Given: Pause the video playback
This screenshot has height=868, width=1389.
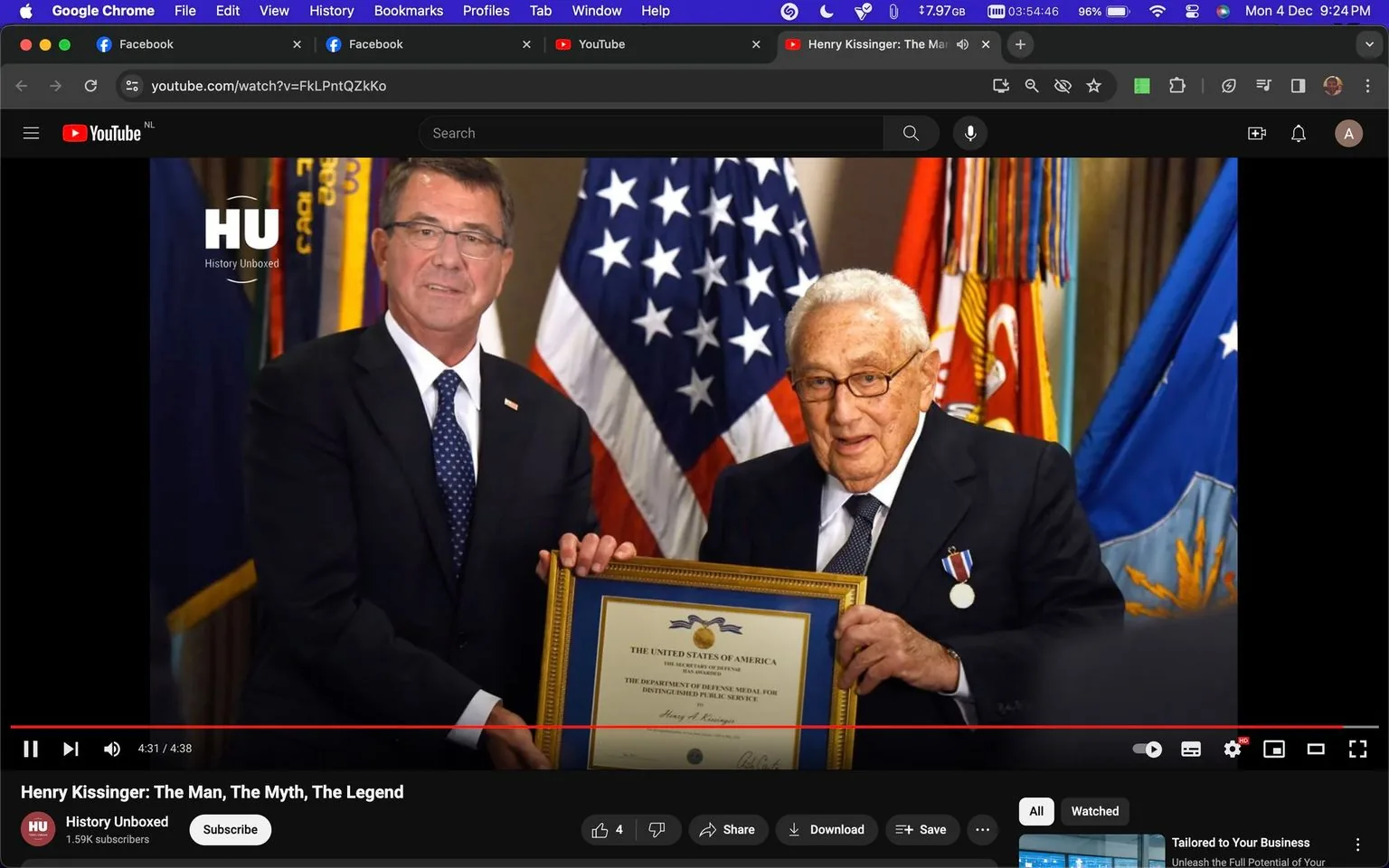Looking at the screenshot, I should (x=30, y=749).
